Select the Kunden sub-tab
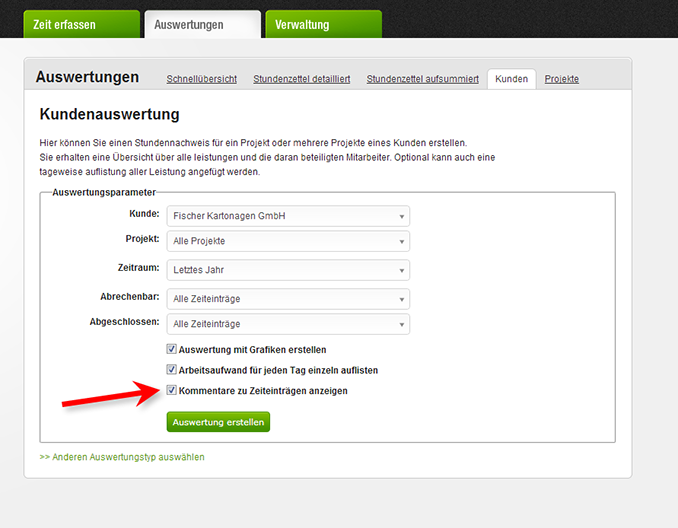The height and width of the screenshot is (528, 678). (512, 79)
